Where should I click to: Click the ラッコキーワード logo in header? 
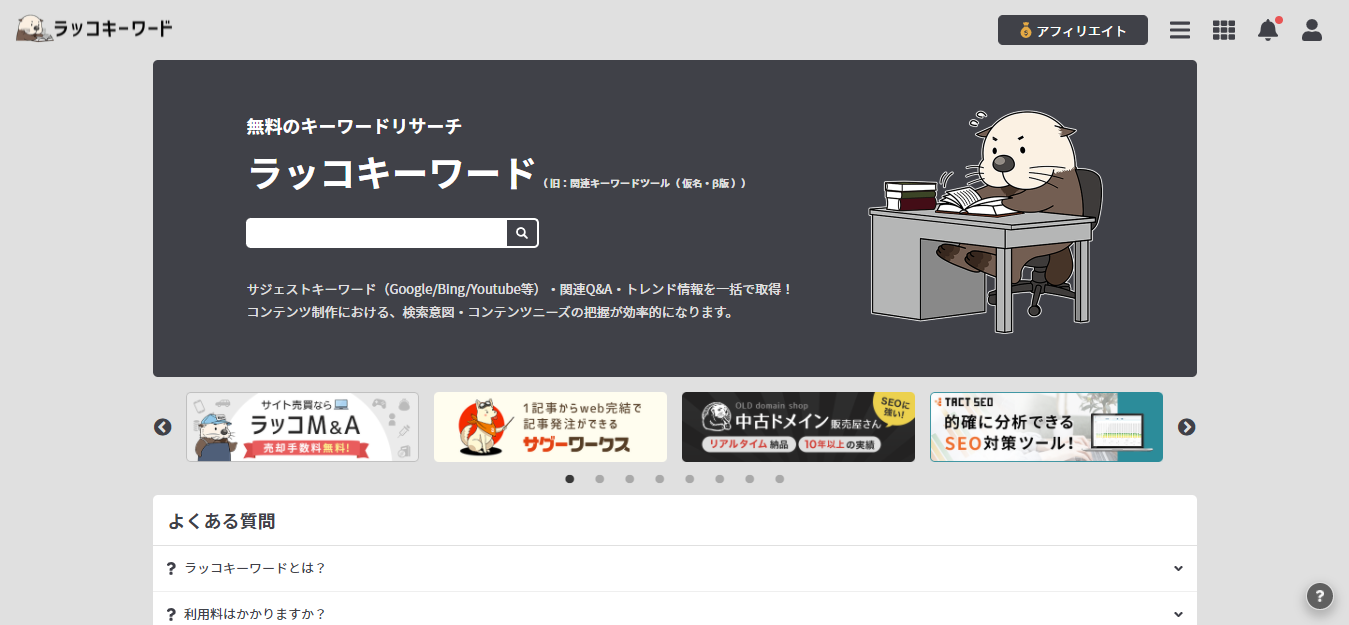click(x=94, y=29)
